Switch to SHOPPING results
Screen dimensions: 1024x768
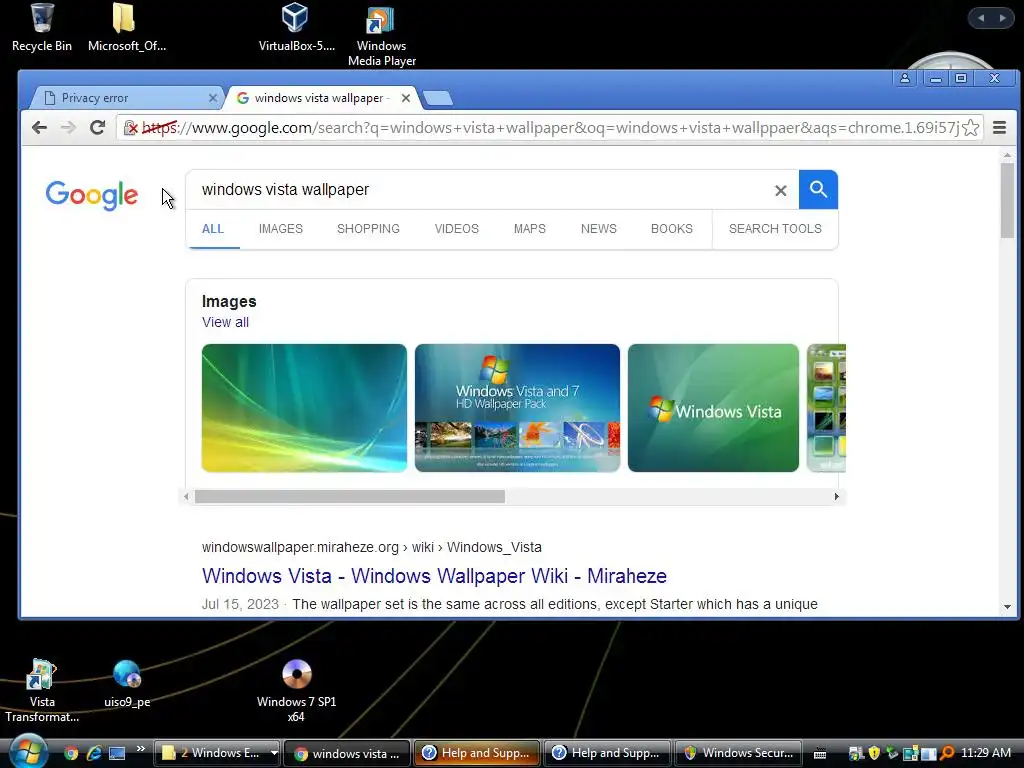368,229
